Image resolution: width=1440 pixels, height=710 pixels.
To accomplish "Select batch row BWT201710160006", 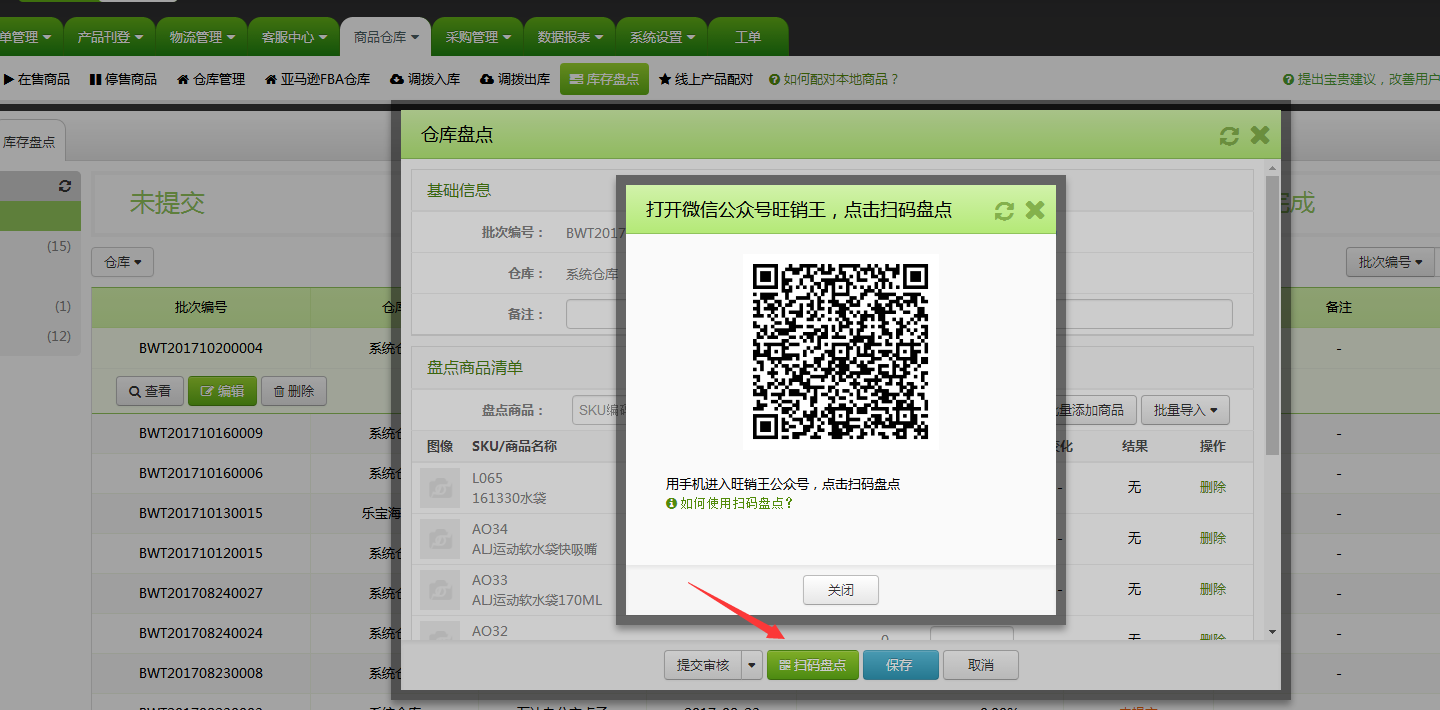I will (201, 473).
